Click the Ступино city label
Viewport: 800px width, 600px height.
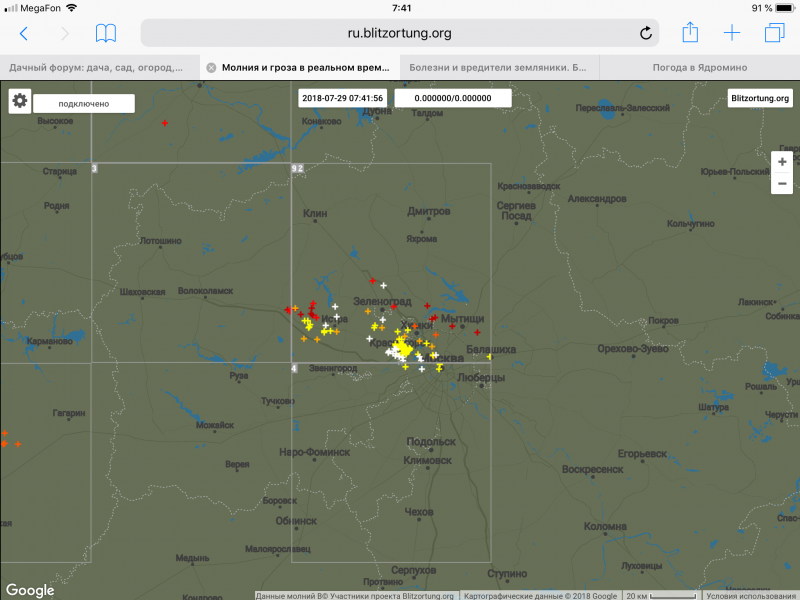coord(507,574)
